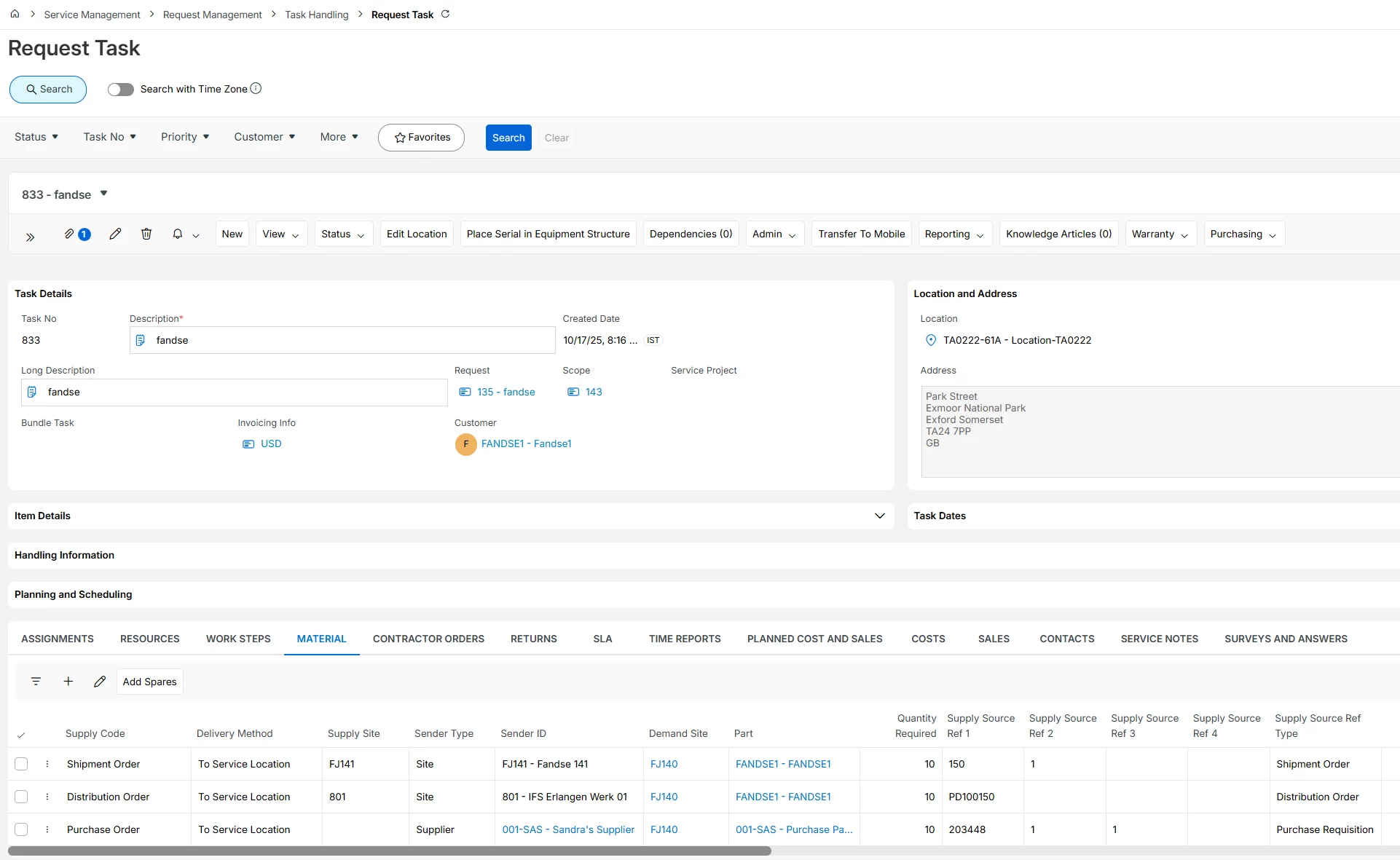Click the Add Spares button
The image size is (1400, 860).
[149, 682]
